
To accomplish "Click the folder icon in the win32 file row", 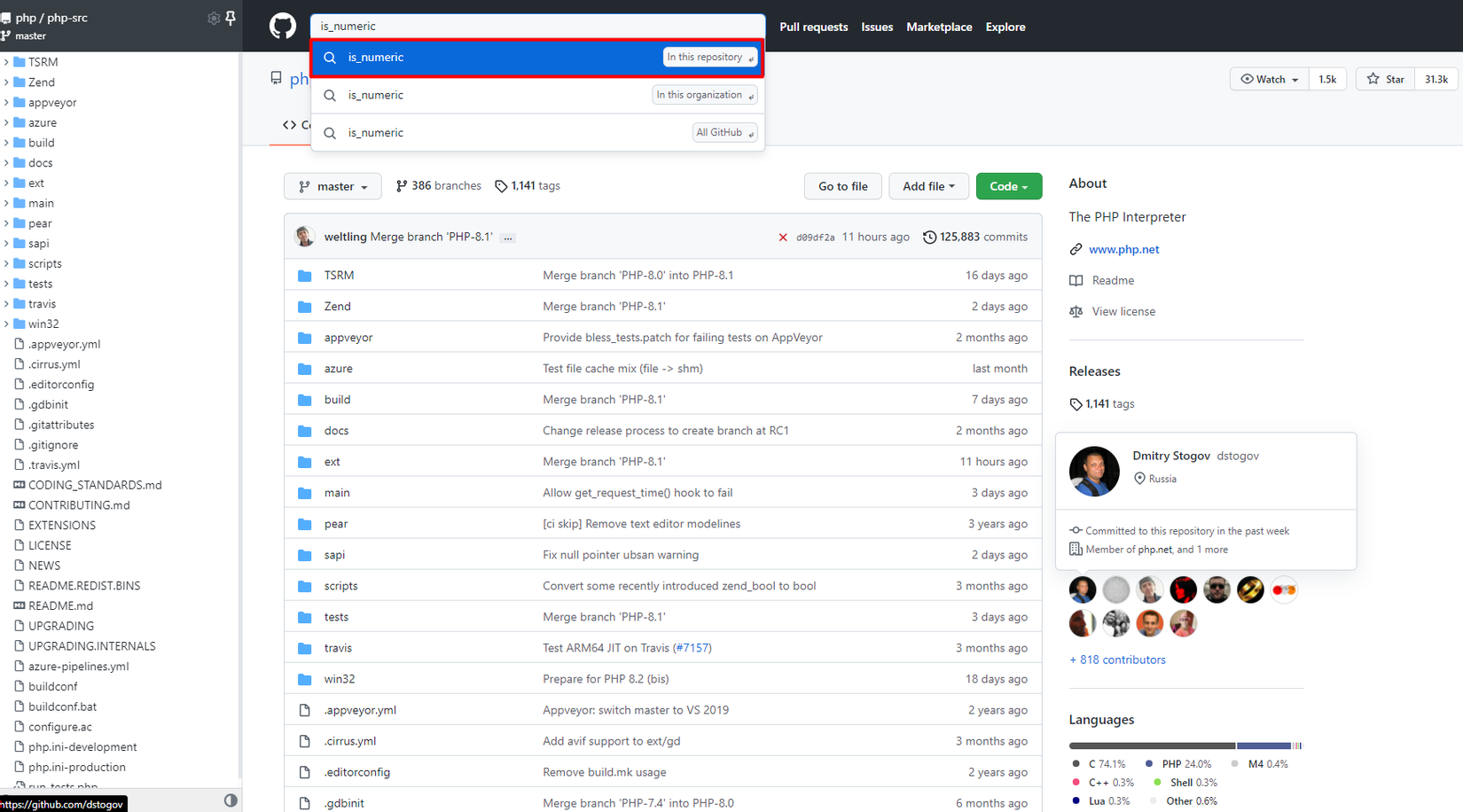I will pyautogui.click(x=305, y=679).
